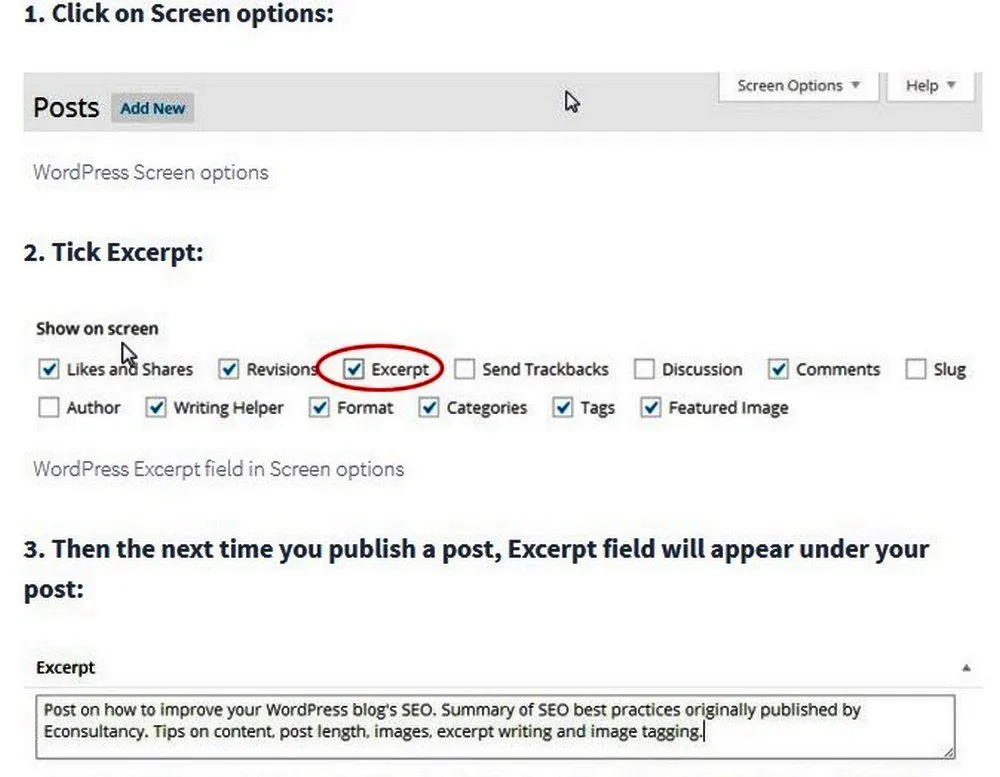This screenshot has width=1000, height=777.
Task: Click 'WordPress Excerpt field in Screen options' caption
Action: pyautogui.click(x=219, y=470)
